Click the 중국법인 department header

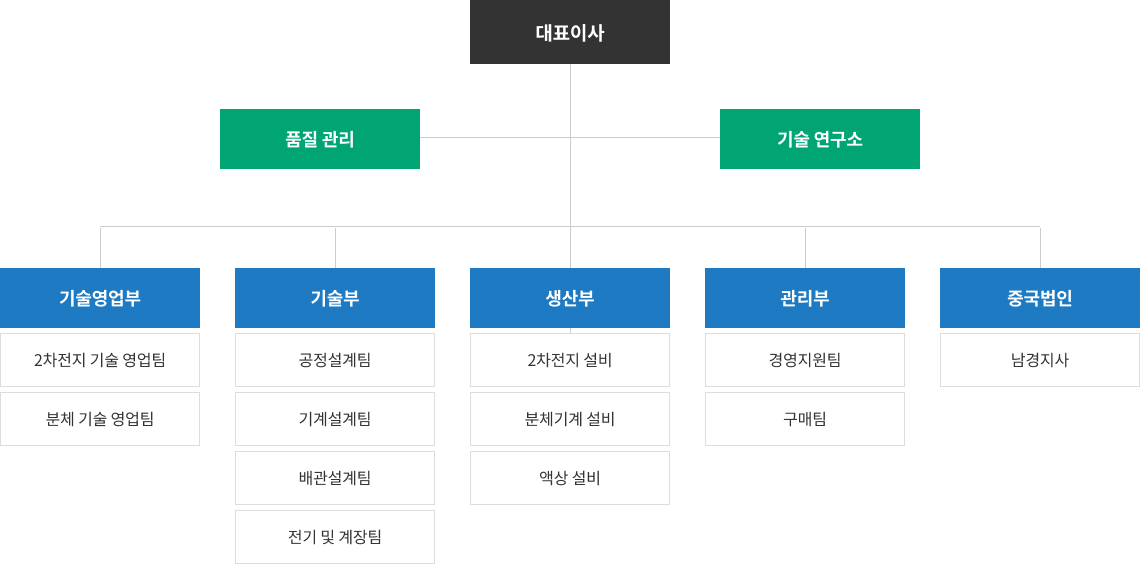pos(1040,298)
